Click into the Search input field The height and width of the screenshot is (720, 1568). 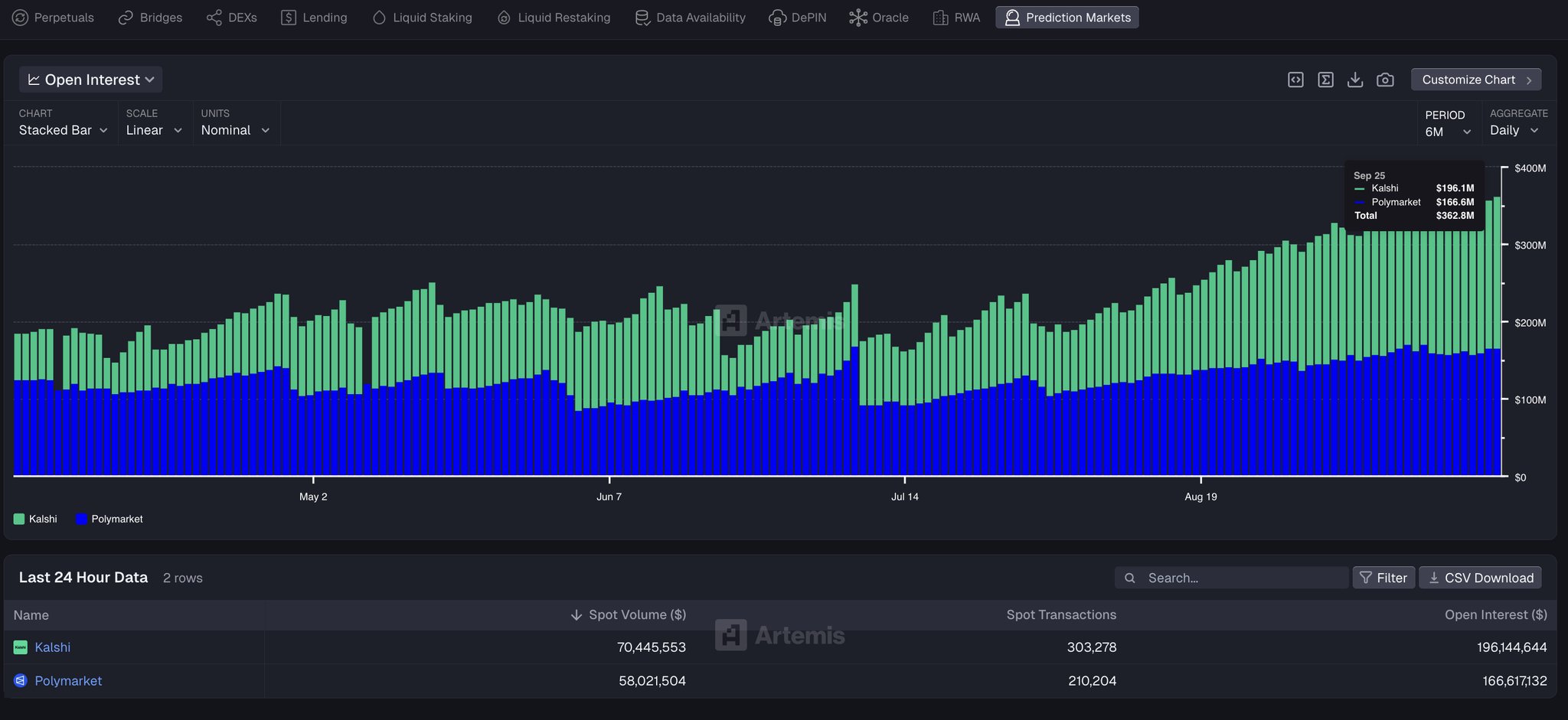1240,578
